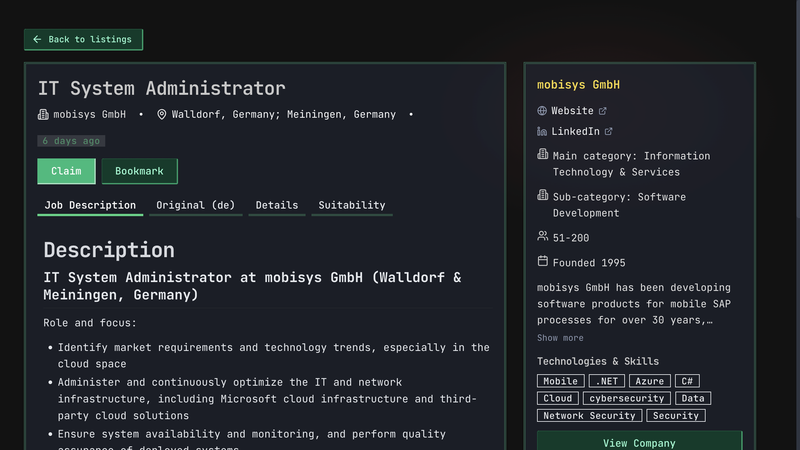The height and width of the screenshot is (450, 800).
Task: Click the location pin icon near Walldorf
Action: click(161, 114)
